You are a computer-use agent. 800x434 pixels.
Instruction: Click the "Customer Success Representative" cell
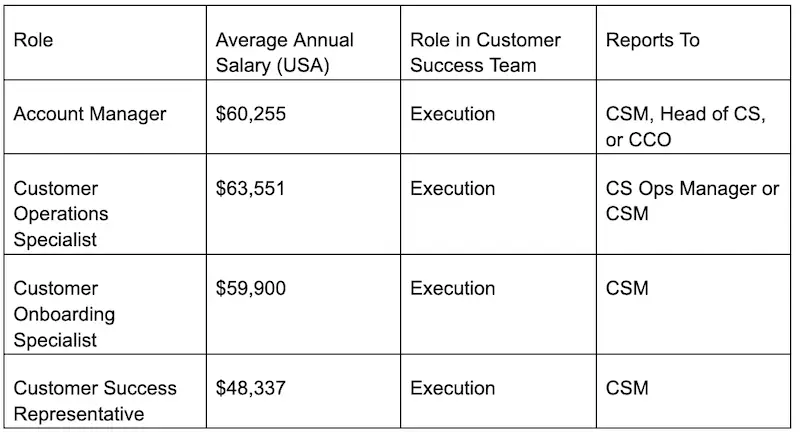tap(95, 401)
